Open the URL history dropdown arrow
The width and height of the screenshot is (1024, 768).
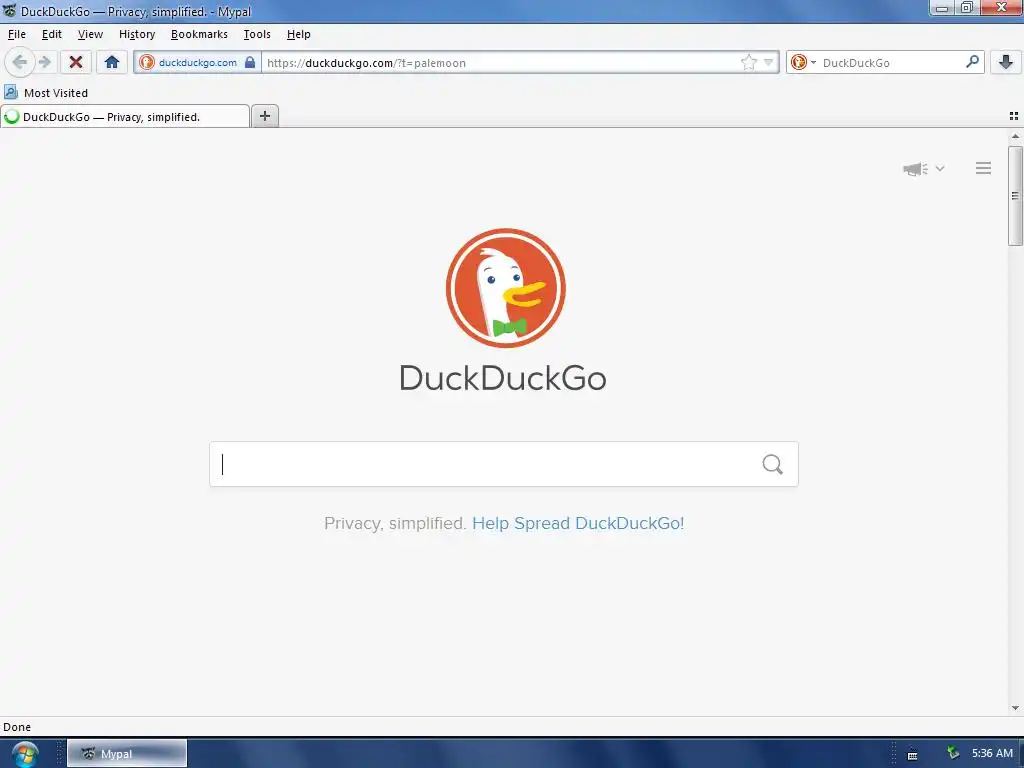(769, 63)
